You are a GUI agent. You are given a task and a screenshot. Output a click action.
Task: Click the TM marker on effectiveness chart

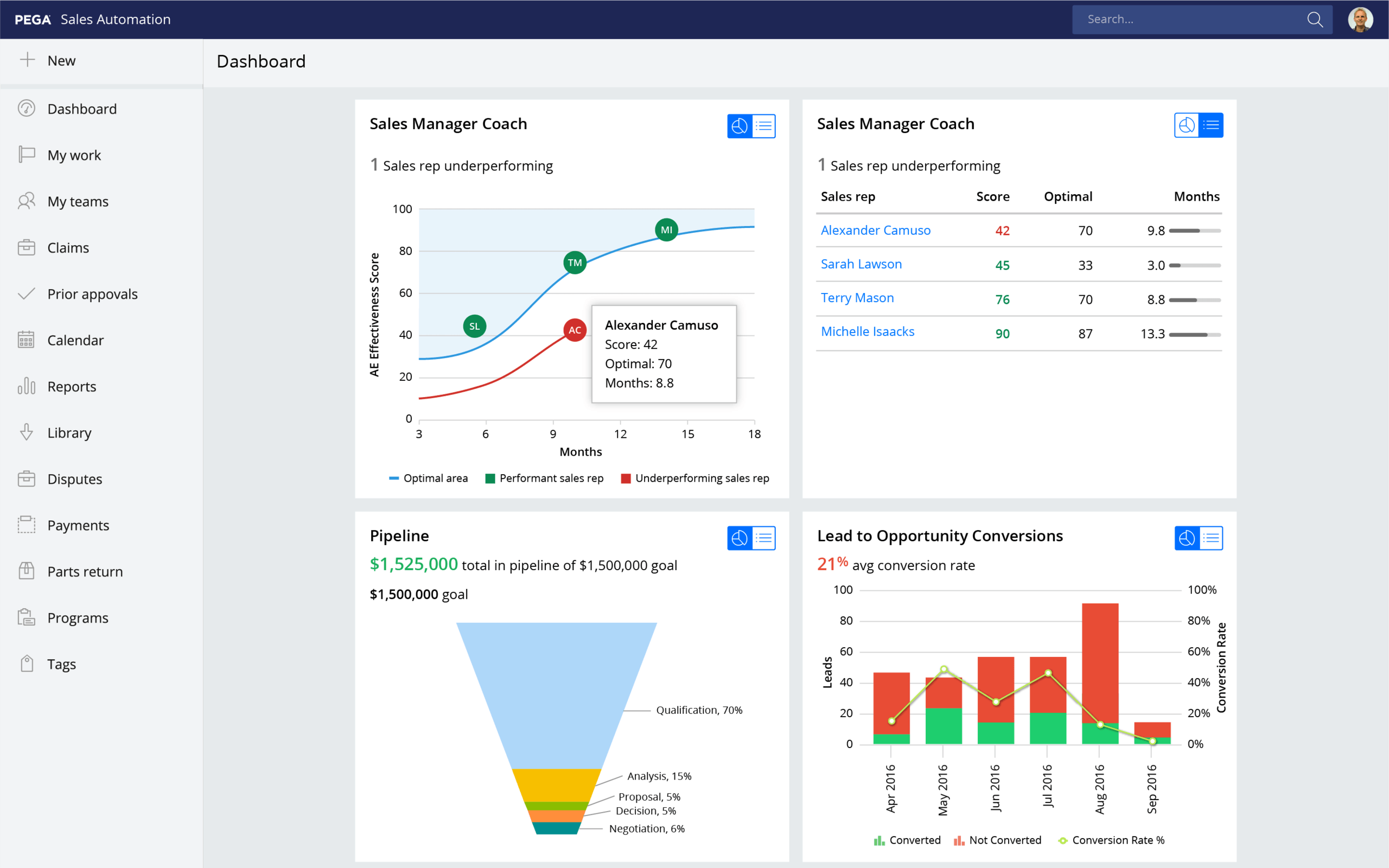(575, 263)
